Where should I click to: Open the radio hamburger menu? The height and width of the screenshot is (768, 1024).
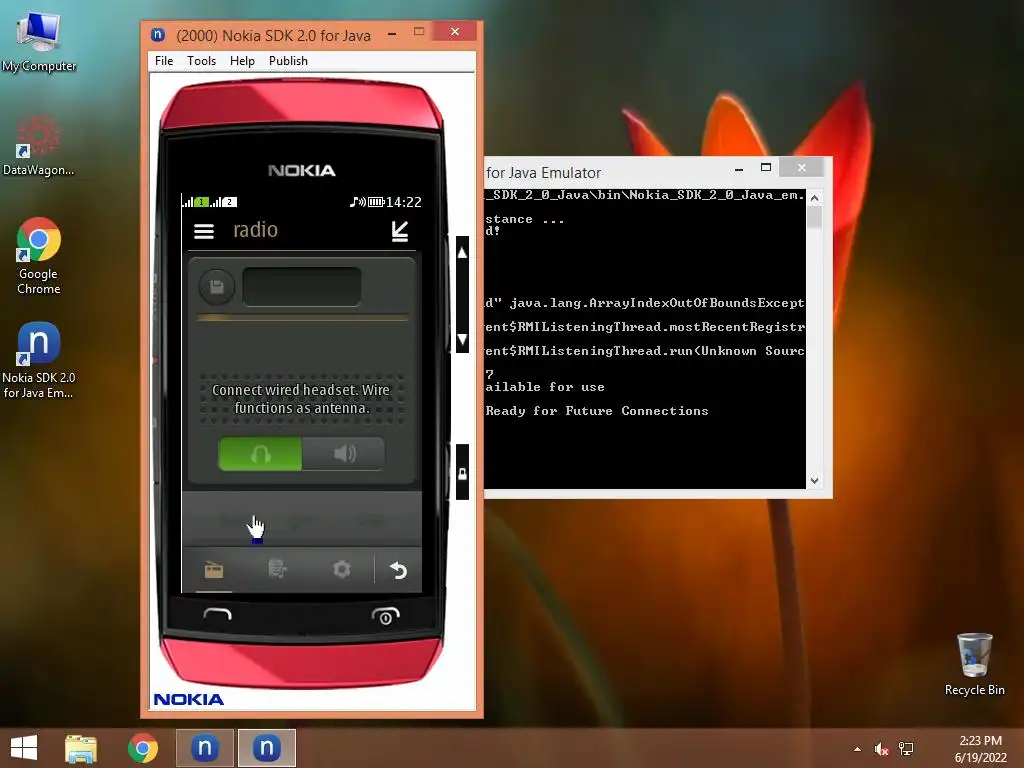pyautogui.click(x=204, y=231)
